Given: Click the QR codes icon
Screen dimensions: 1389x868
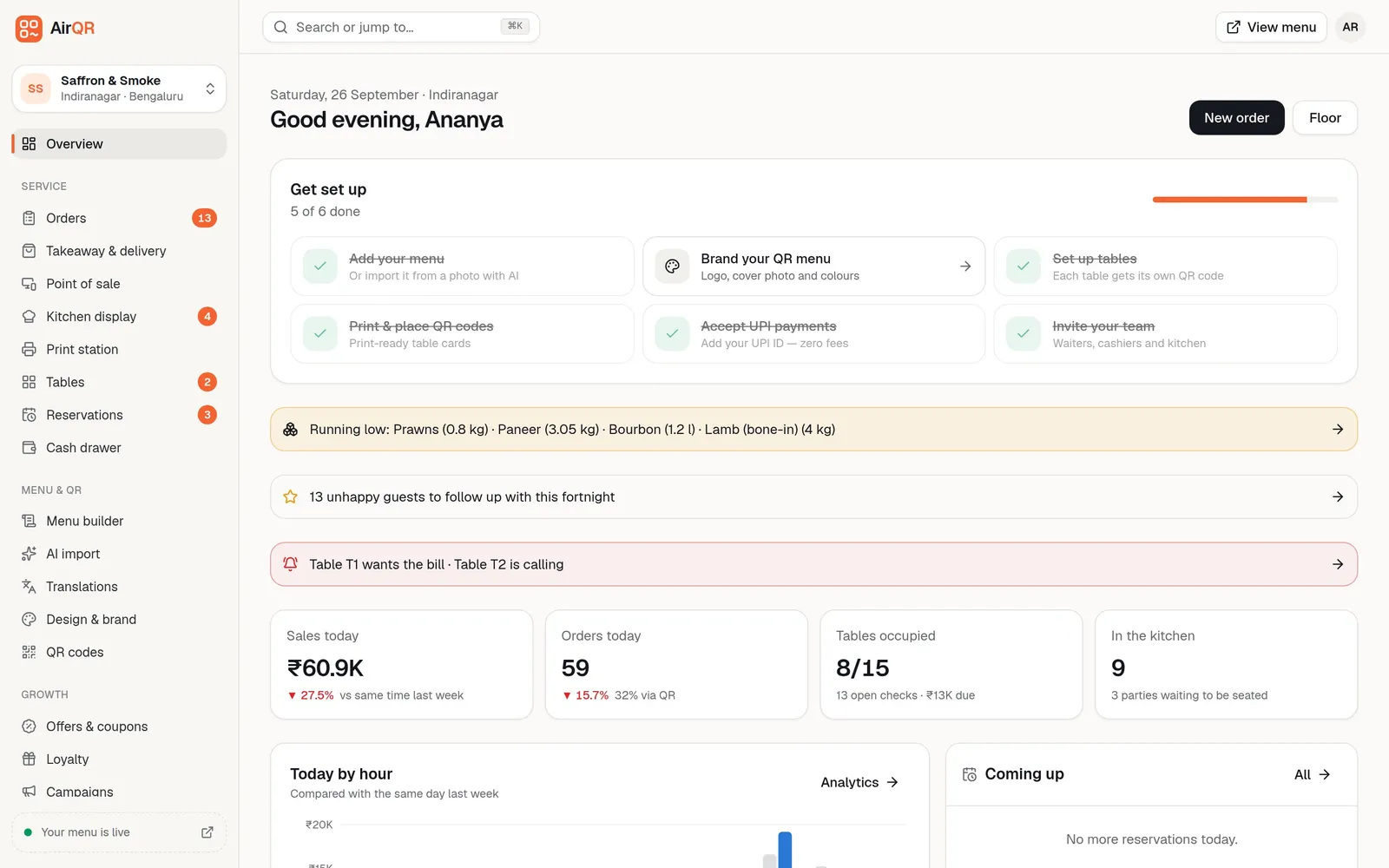Looking at the screenshot, I should [x=29, y=652].
